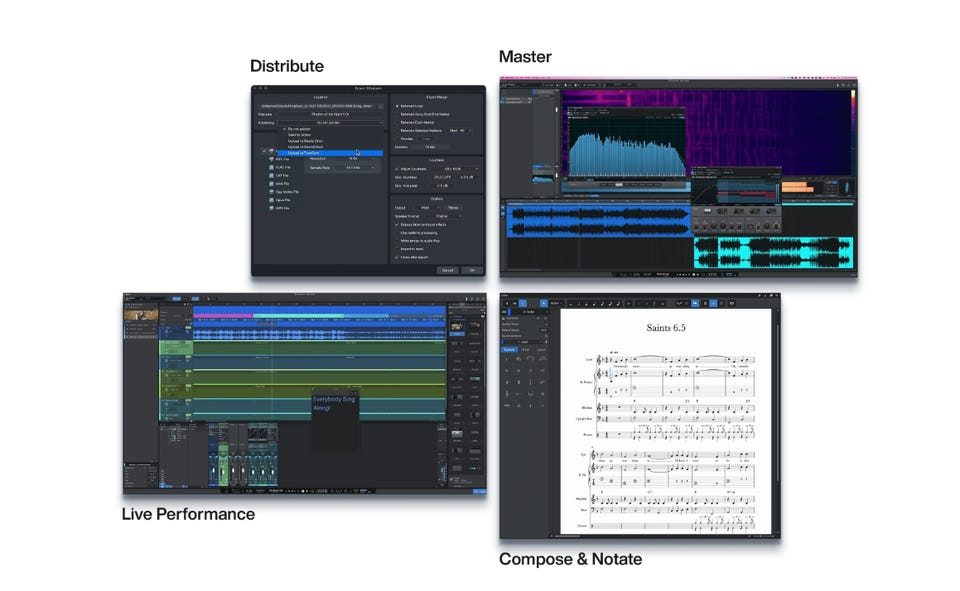This screenshot has height=591, width=960.
Task: Confirm export with the OK button
Action: point(471,270)
